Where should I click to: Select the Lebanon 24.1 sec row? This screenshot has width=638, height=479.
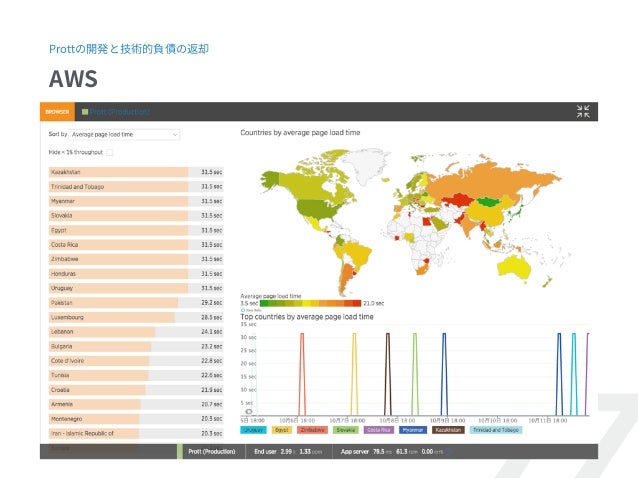(136, 332)
